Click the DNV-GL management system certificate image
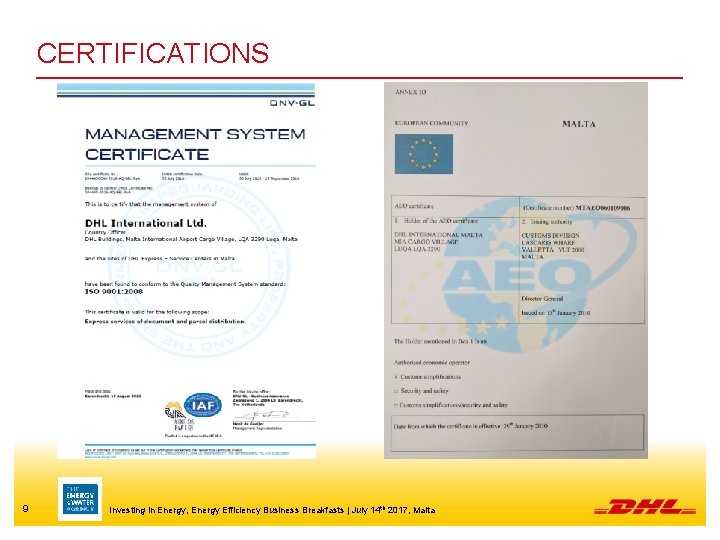Screen dimensions: 720x540 click(186, 271)
